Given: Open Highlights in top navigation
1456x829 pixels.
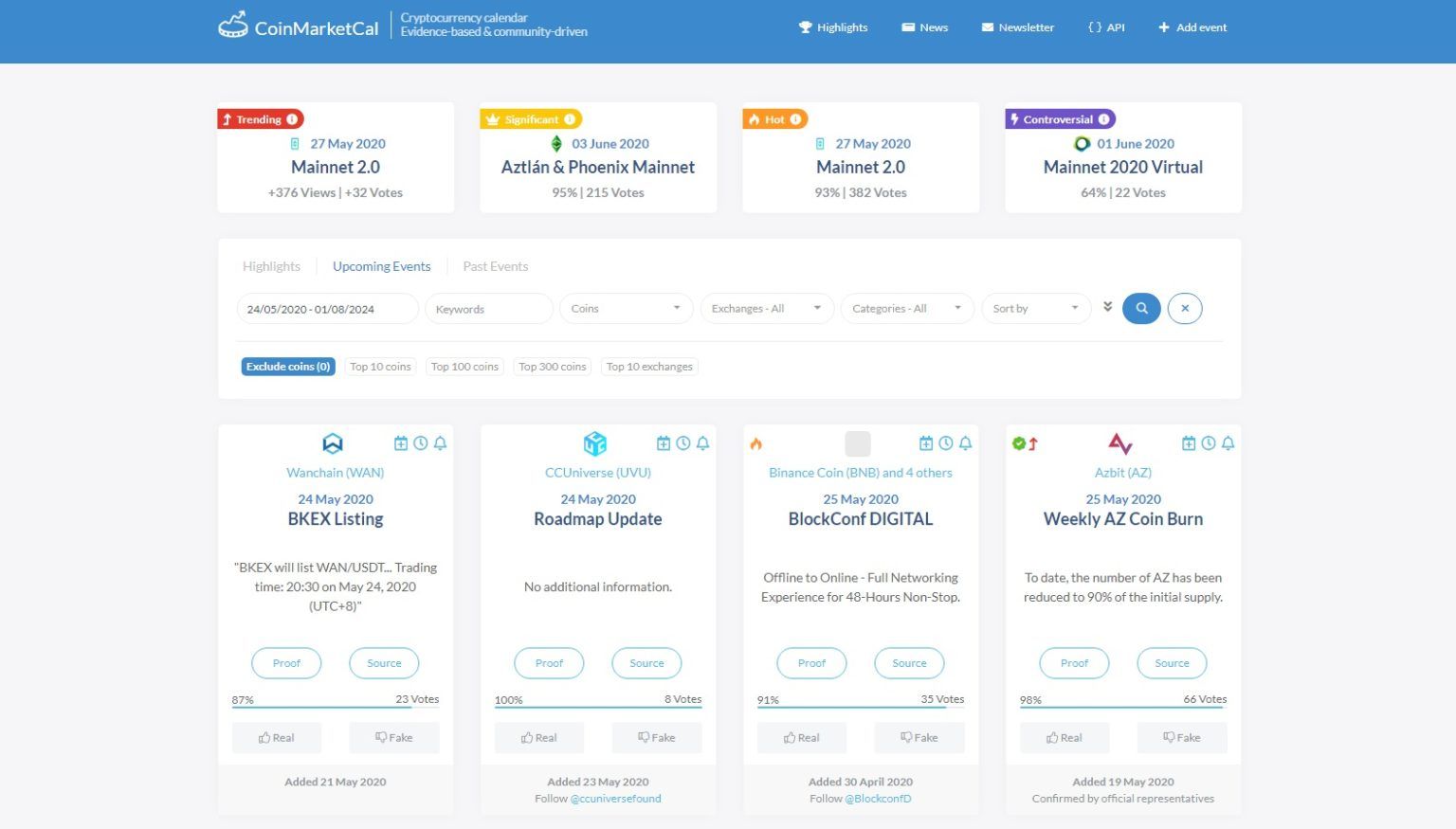Looking at the screenshot, I should (833, 27).
